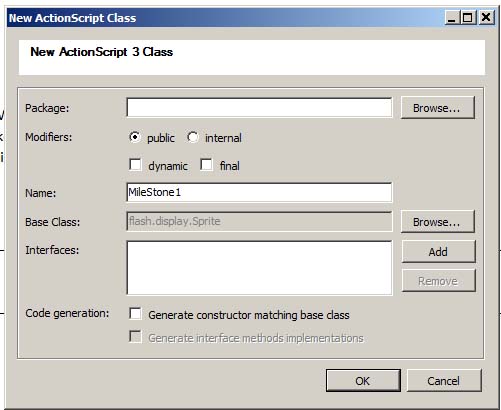
Task: Click the Interfaces list box
Action: click(x=259, y=268)
